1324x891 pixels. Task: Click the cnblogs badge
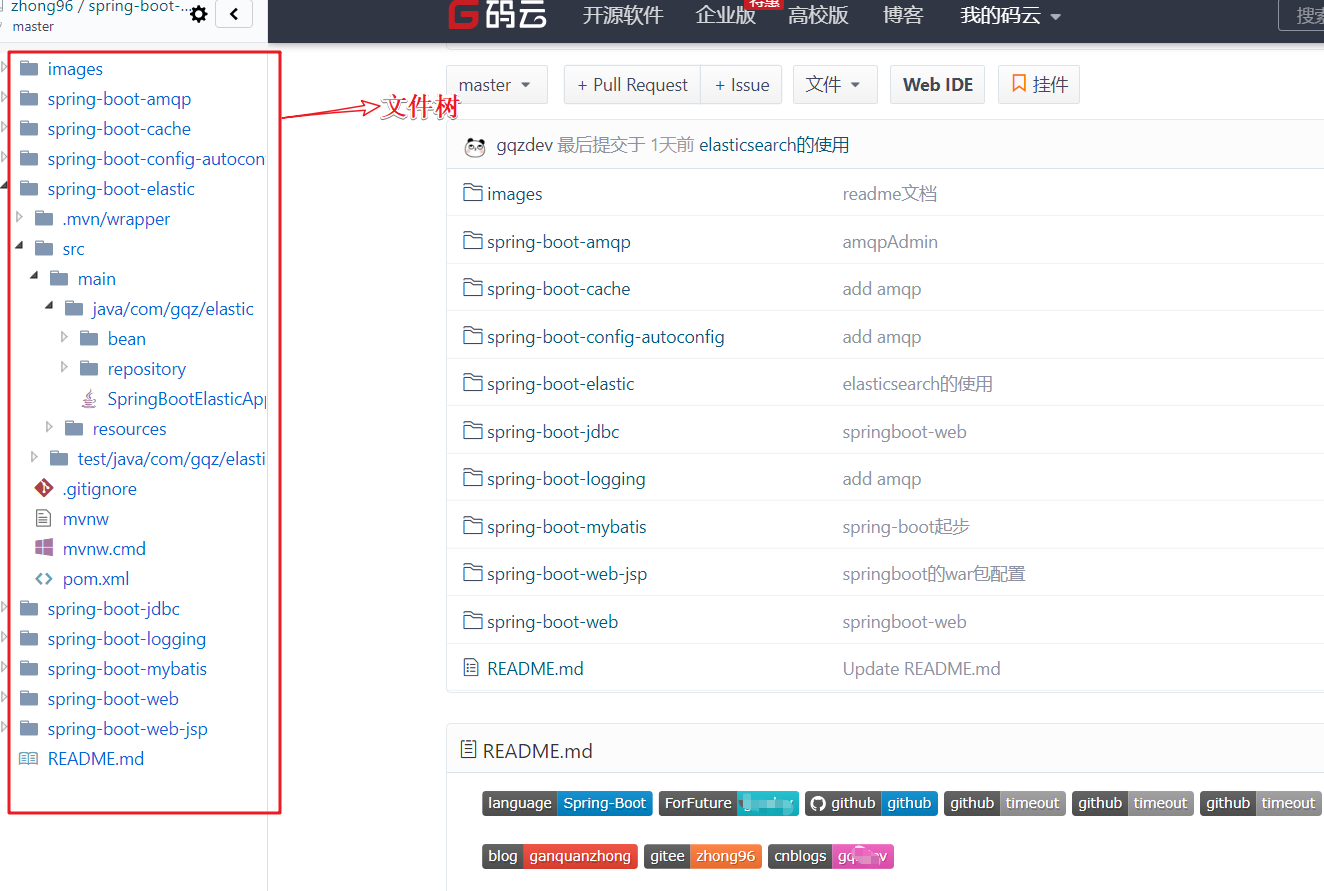[831, 856]
